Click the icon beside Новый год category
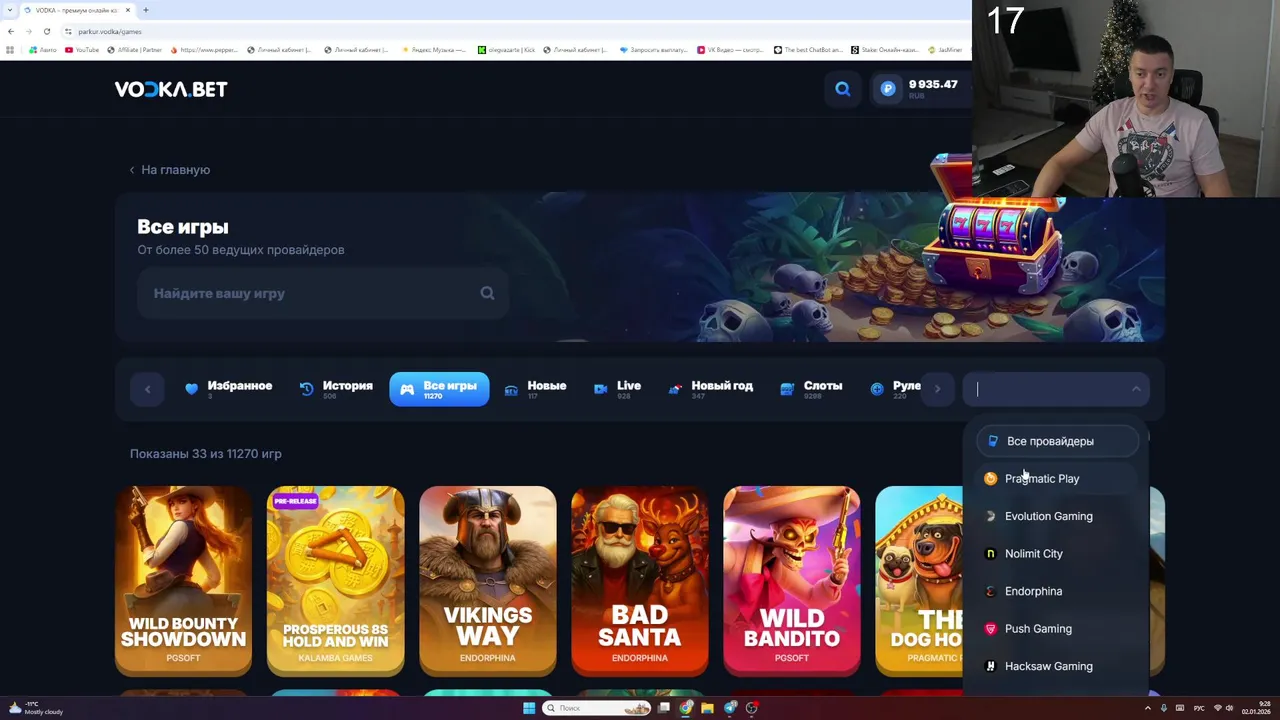Viewport: 1280px width, 720px height. pyautogui.click(x=675, y=389)
